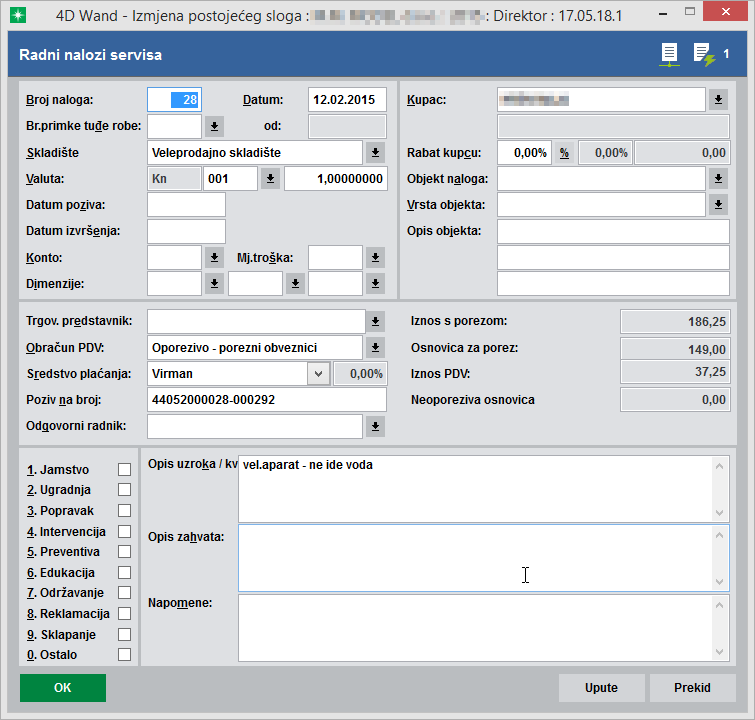The image size is (755, 720).
Task: Check the Održavanje checkbox
Action: [124, 593]
